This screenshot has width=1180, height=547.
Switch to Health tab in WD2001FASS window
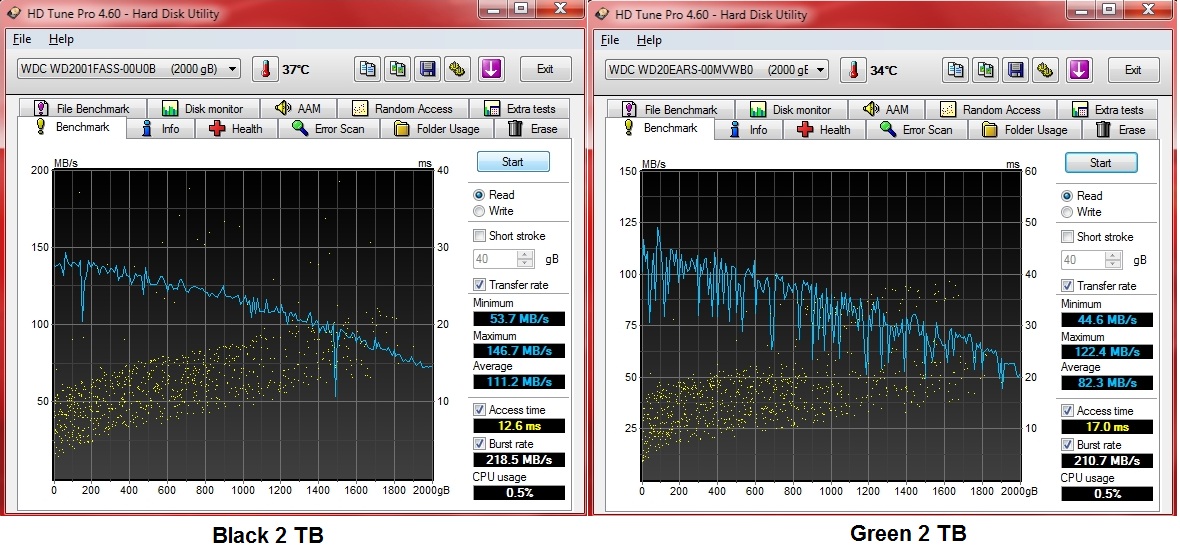[236, 128]
